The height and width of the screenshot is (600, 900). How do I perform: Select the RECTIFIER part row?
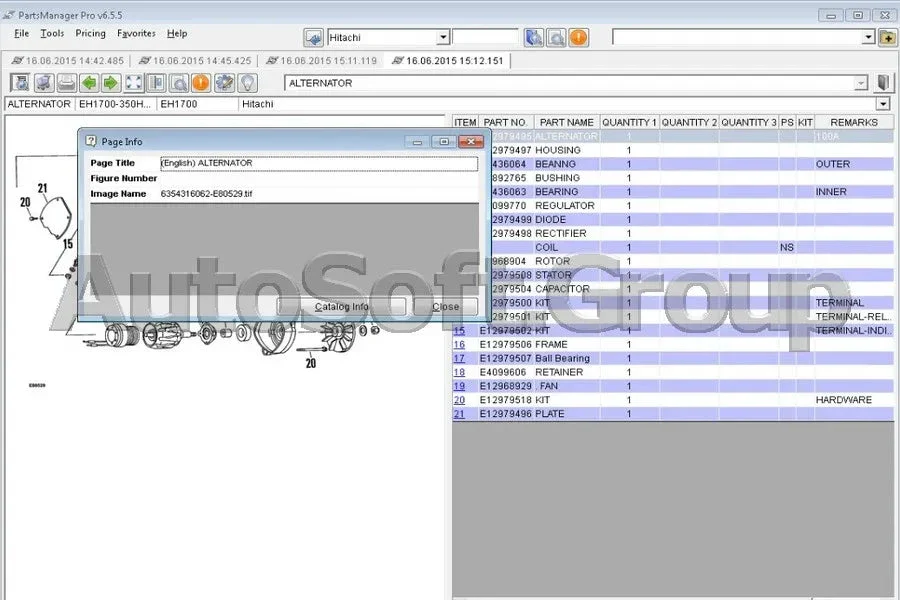pyautogui.click(x=692, y=234)
